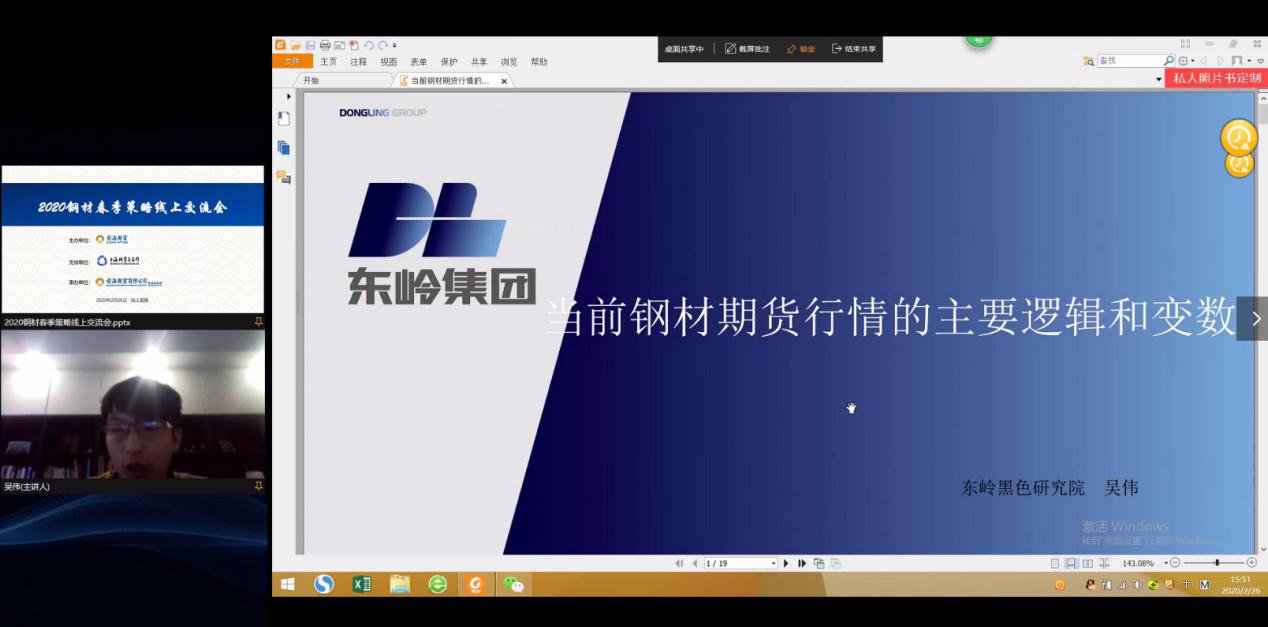Open WeChat from the taskbar

click(x=514, y=584)
